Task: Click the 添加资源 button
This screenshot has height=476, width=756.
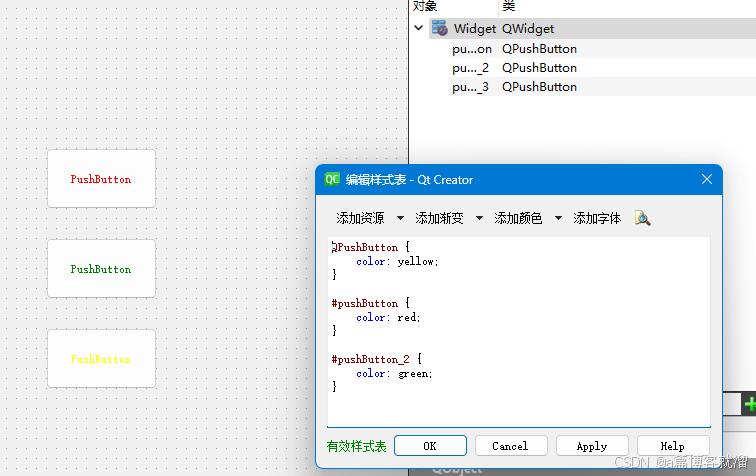Action: pos(360,218)
